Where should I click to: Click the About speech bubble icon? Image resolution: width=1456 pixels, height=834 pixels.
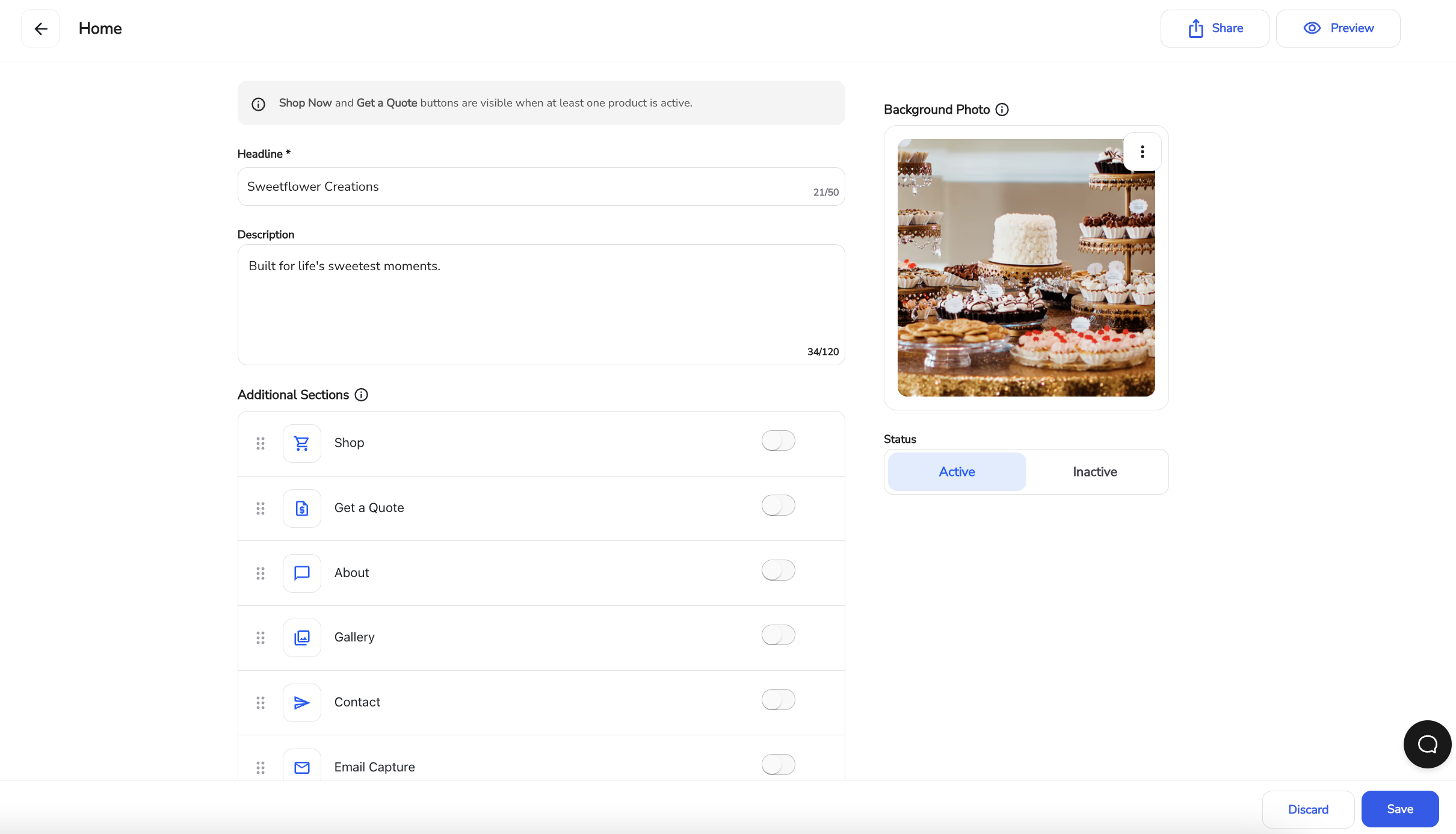pyautogui.click(x=301, y=573)
